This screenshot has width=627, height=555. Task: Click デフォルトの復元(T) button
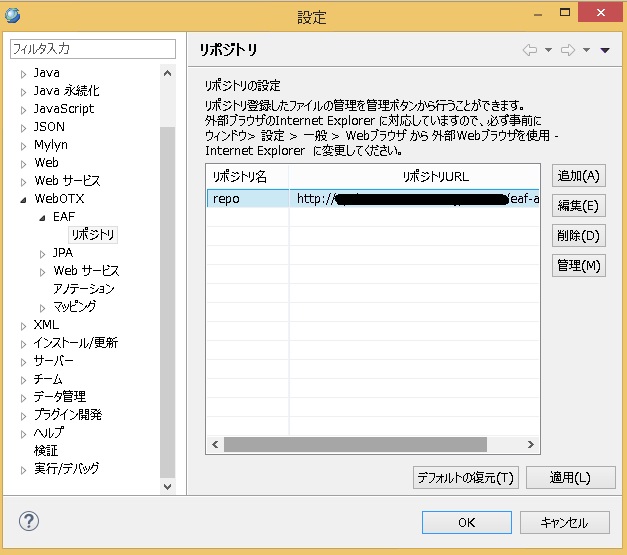point(465,478)
